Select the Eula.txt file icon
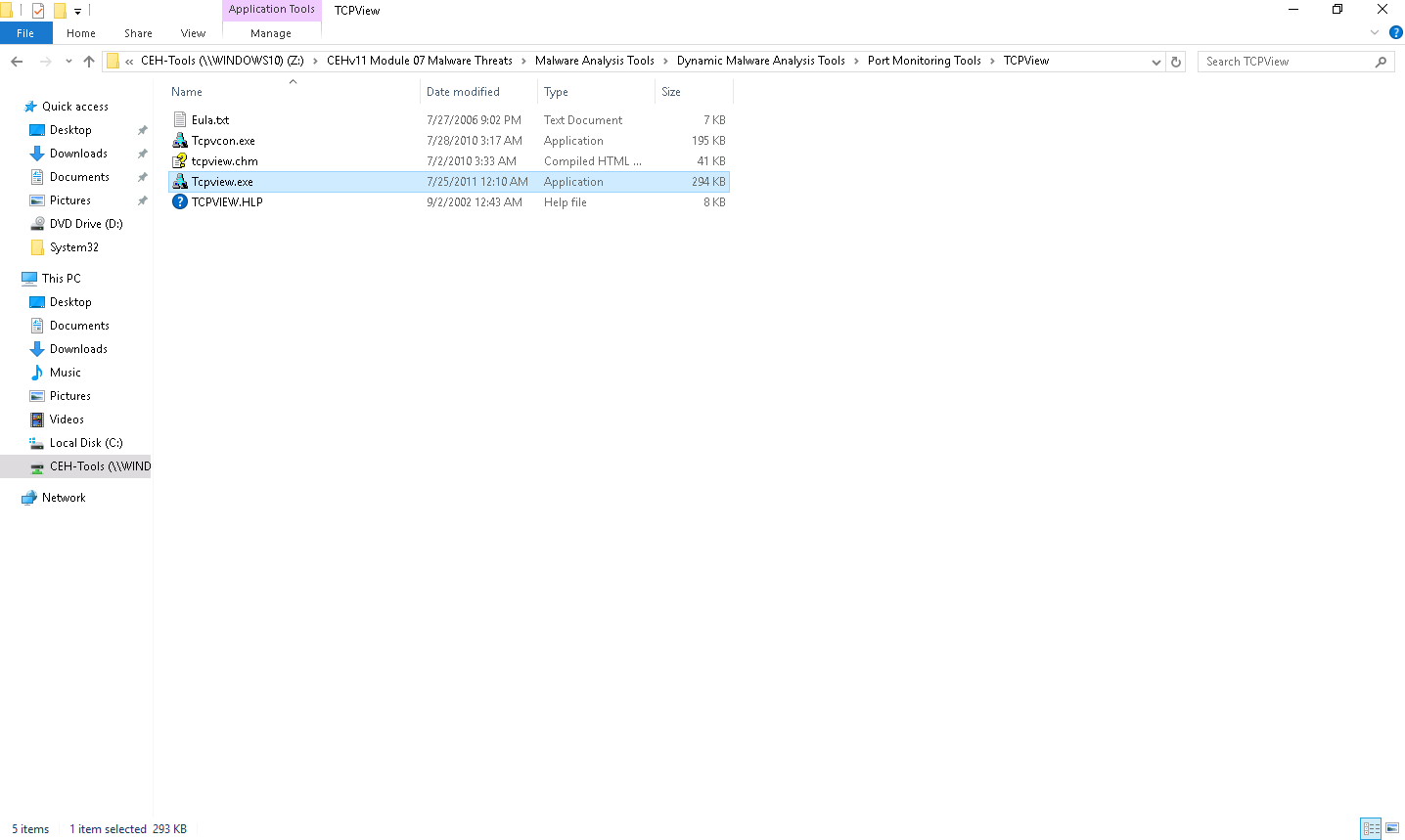 (x=180, y=120)
